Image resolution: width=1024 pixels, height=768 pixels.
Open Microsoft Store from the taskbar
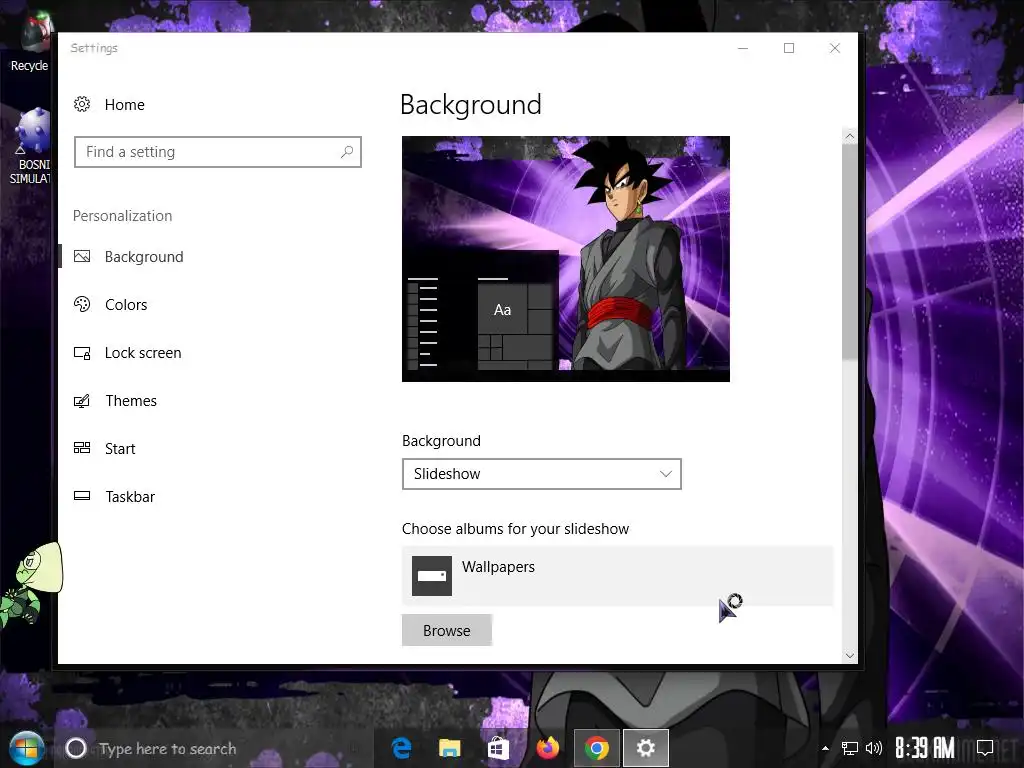point(498,748)
